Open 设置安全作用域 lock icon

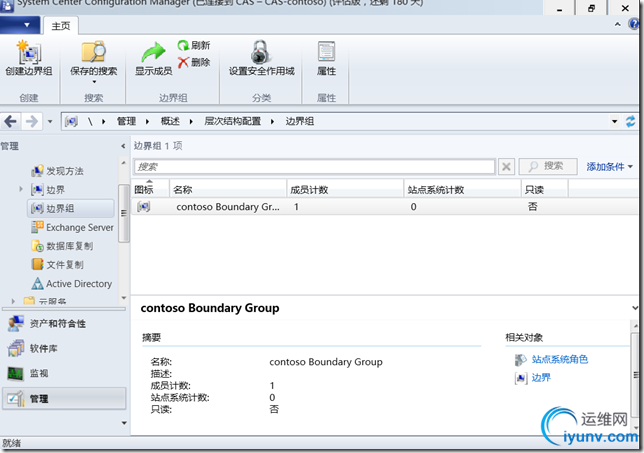click(261, 52)
